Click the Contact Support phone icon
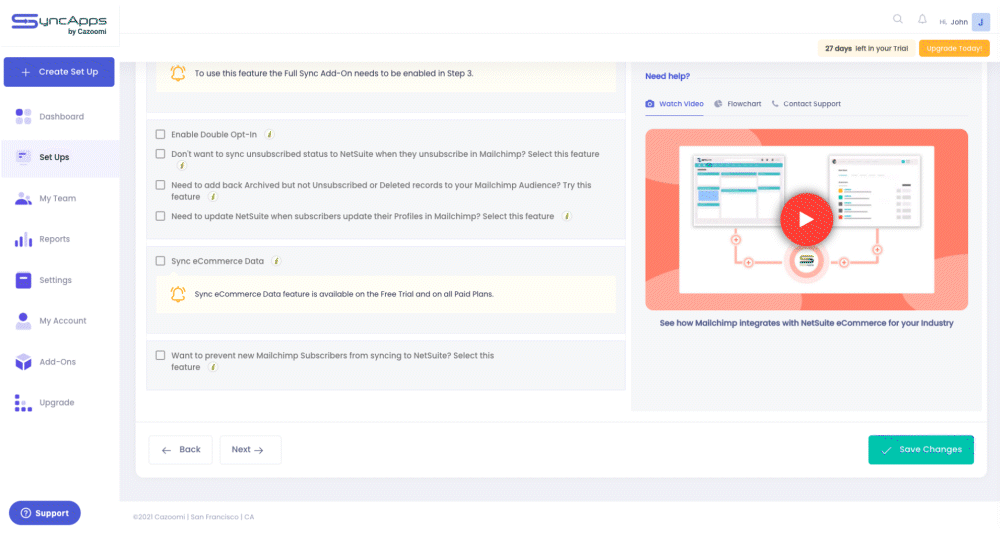This screenshot has height=542, width=1000. pyautogui.click(x=775, y=103)
